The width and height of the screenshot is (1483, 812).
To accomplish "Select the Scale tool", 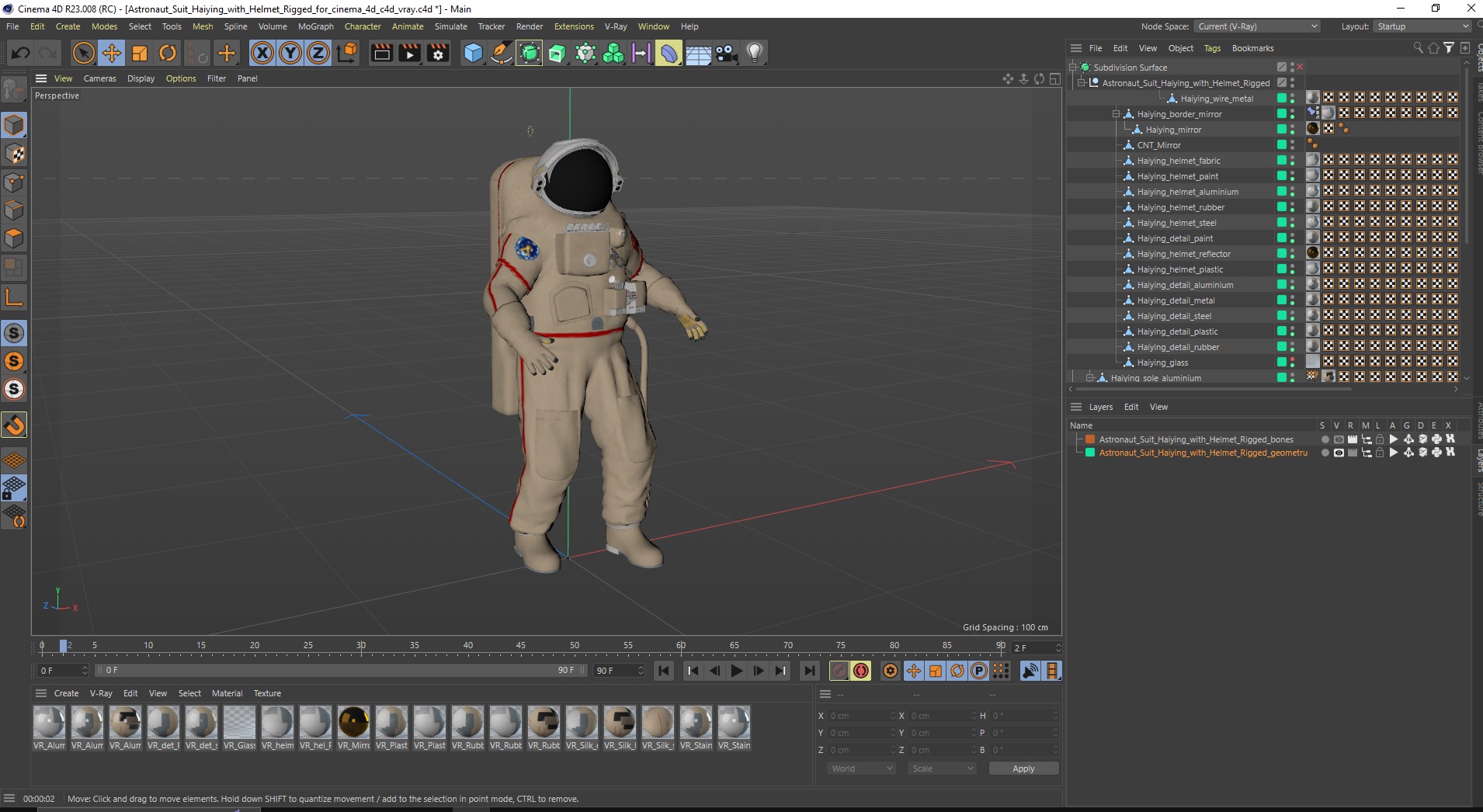I will 140,53.
